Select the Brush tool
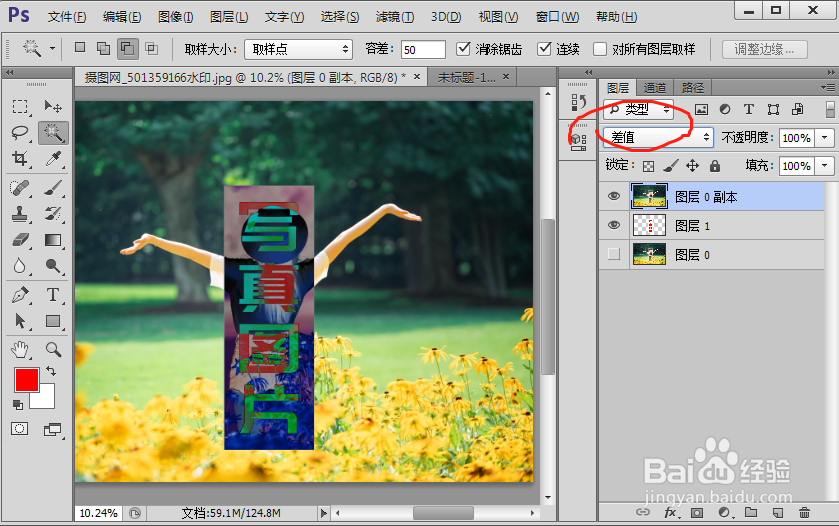This screenshot has width=839, height=526. [53, 188]
